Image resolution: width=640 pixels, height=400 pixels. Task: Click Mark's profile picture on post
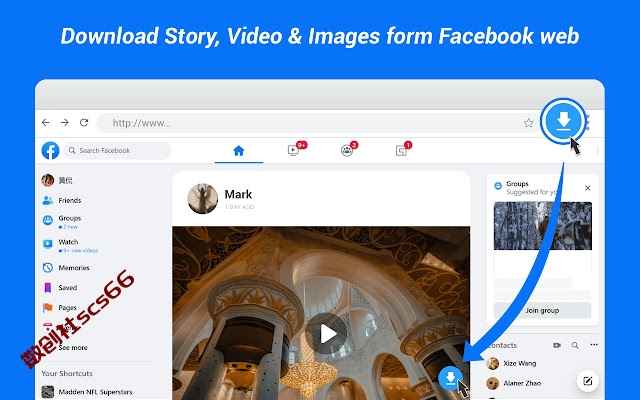tap(203, 198)
